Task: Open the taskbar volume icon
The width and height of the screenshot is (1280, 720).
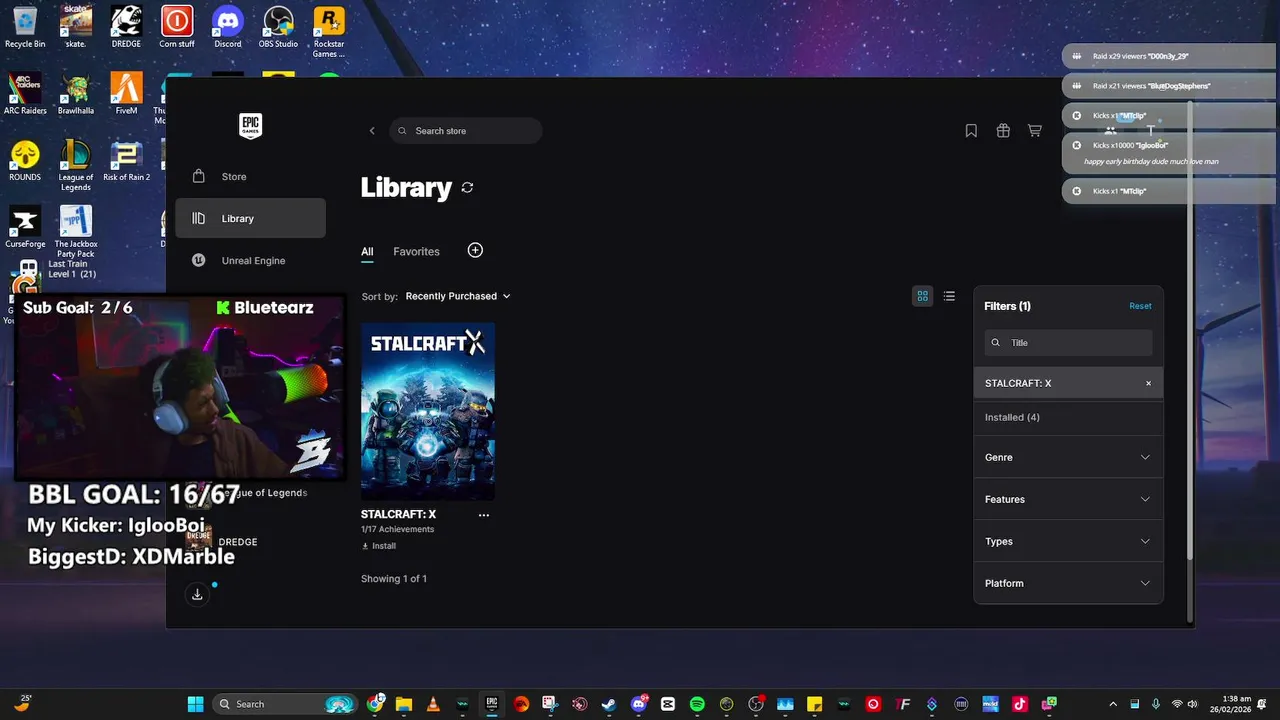Action: pos(1194,704)
